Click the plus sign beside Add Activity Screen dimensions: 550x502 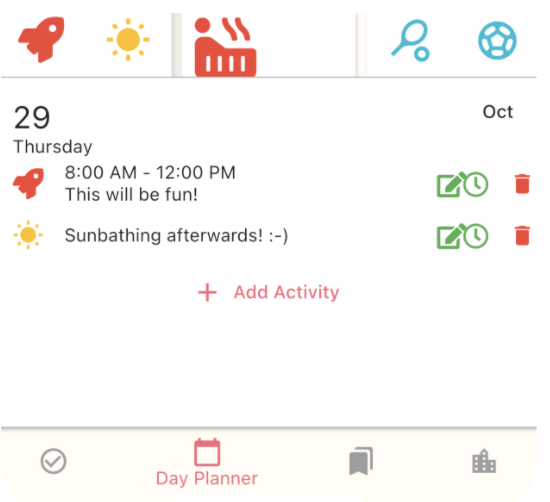click(x=207, y=293)
